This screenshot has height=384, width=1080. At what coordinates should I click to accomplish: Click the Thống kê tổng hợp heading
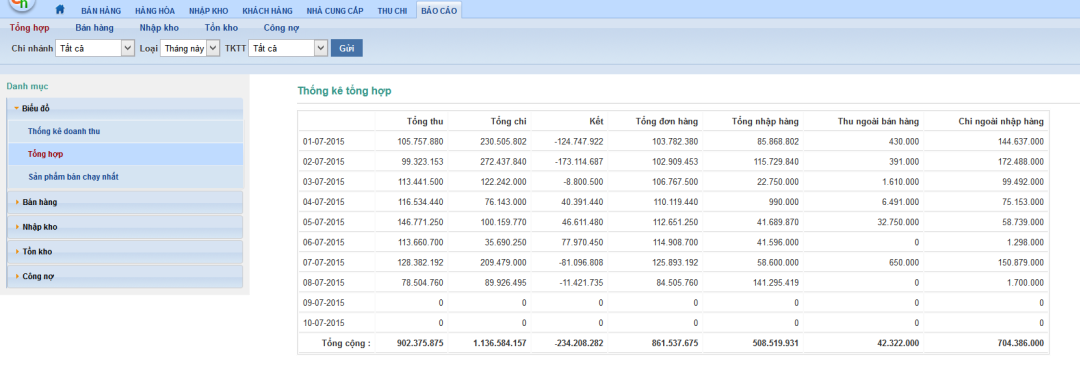coord(344,91)
